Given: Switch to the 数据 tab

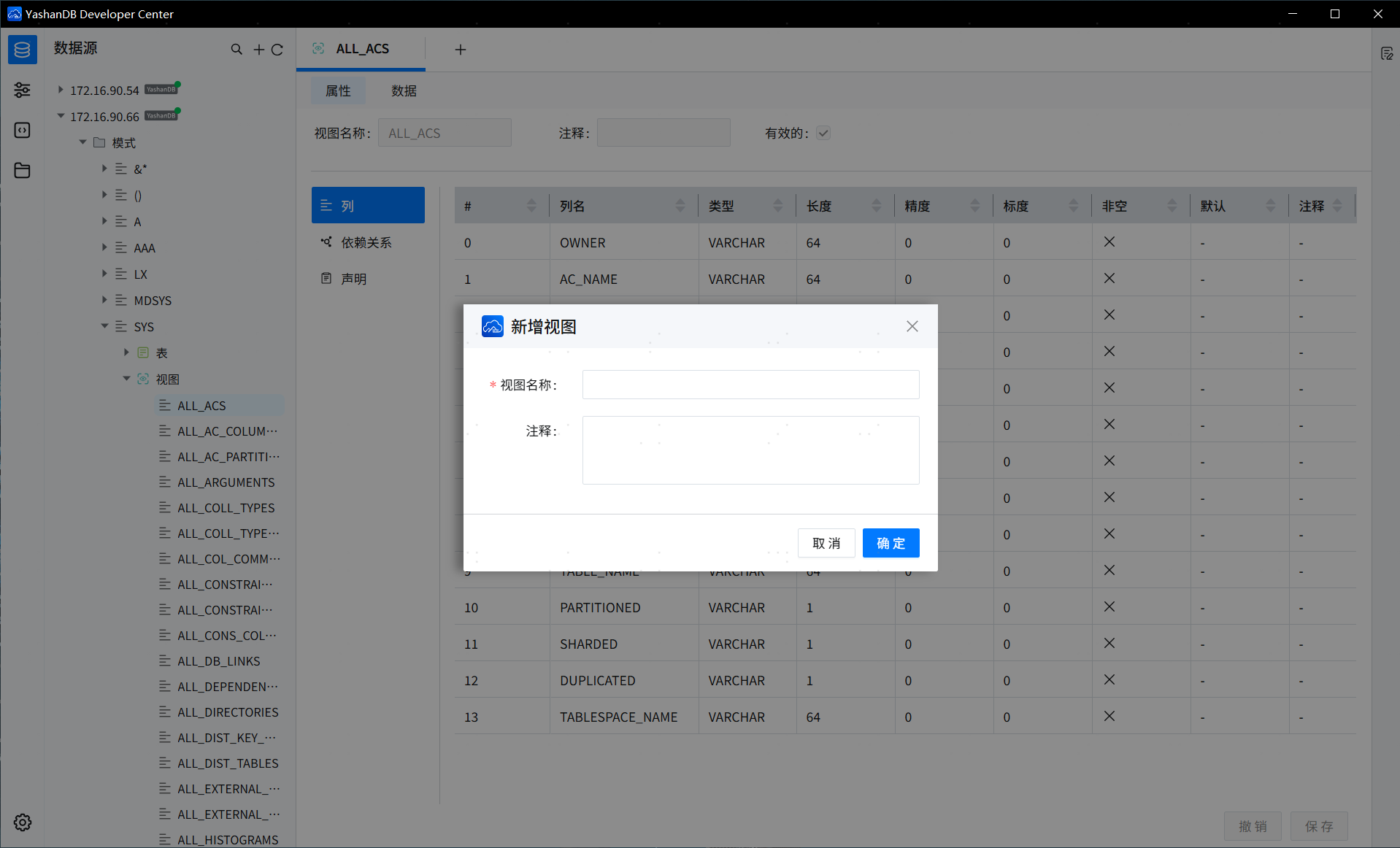Looking at the screenshot, I should pyautogui.click(x=404, y=90).
